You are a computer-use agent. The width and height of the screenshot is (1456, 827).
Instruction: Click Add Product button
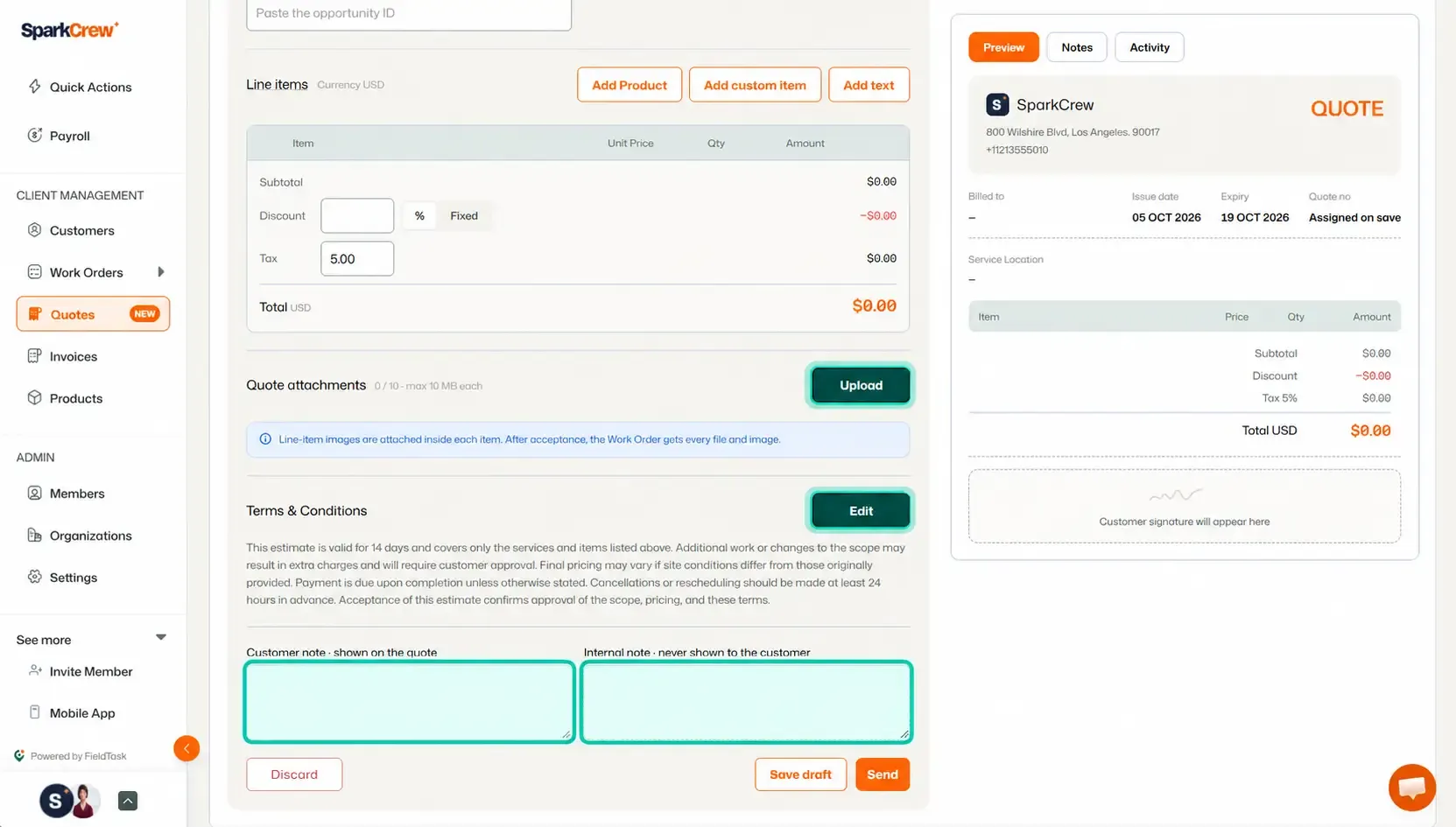pos(630,85)
